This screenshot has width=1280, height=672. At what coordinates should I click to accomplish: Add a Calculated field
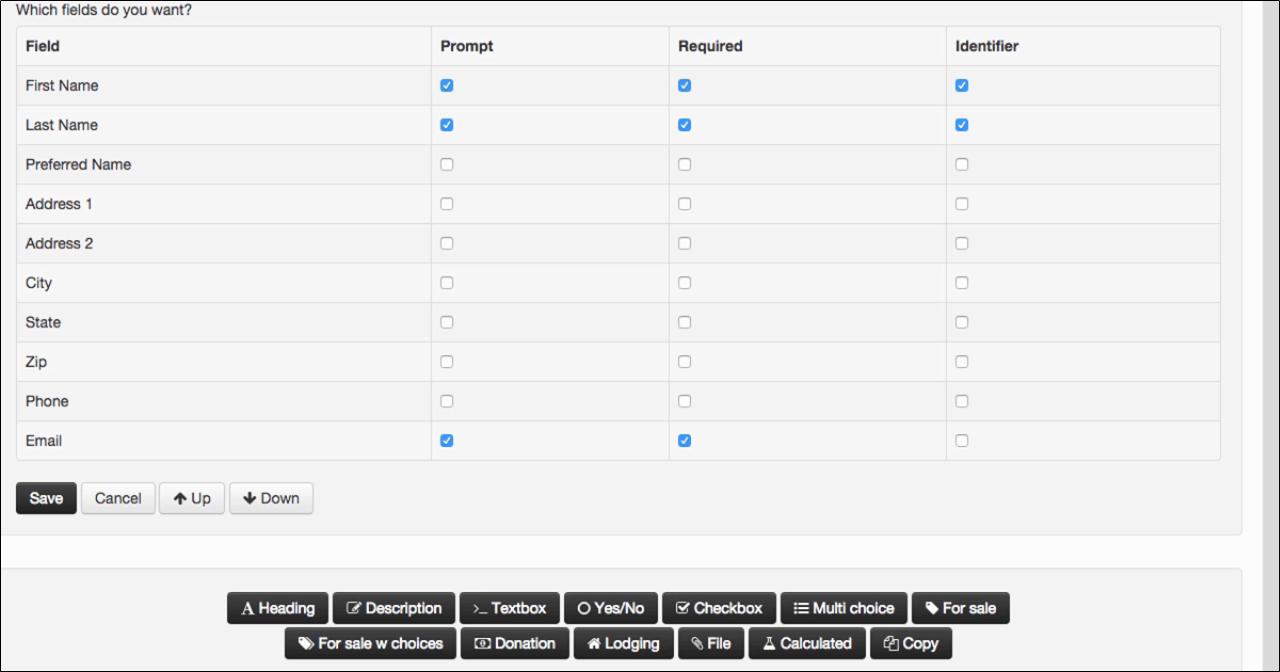[806, 643]
